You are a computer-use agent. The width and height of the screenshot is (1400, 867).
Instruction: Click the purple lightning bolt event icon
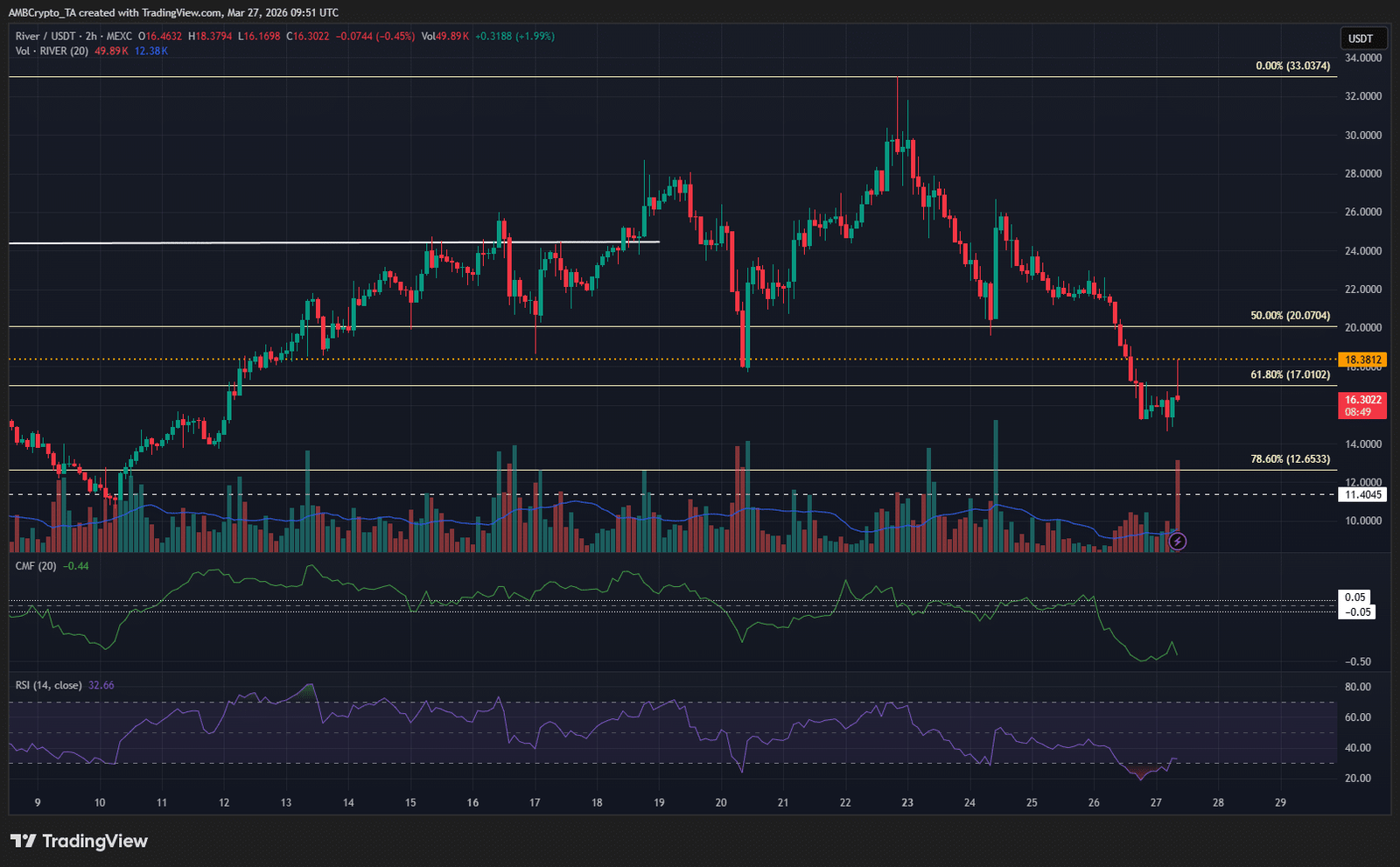[1178, 542]
